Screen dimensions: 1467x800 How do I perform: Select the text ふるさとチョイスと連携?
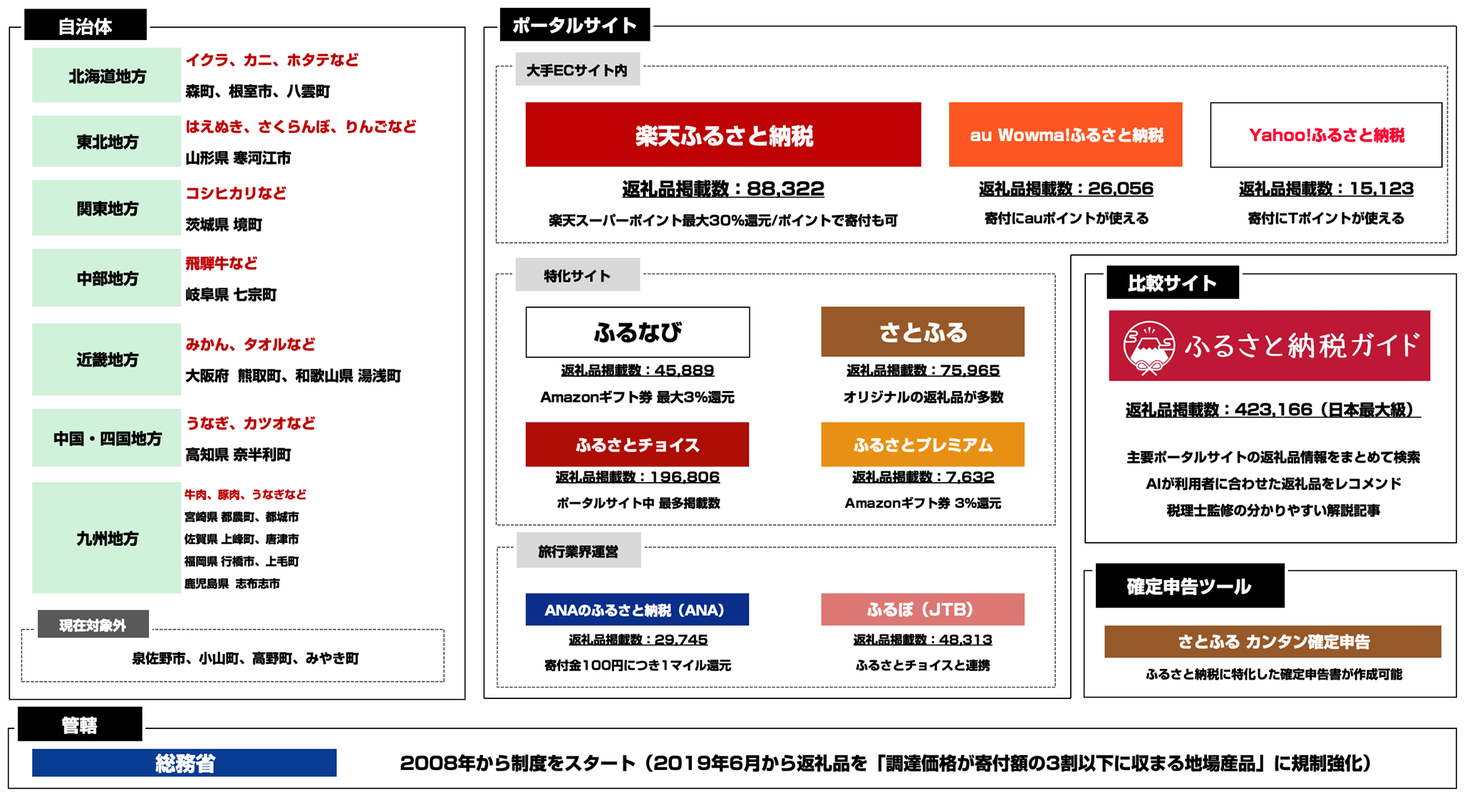coord(923,665)
